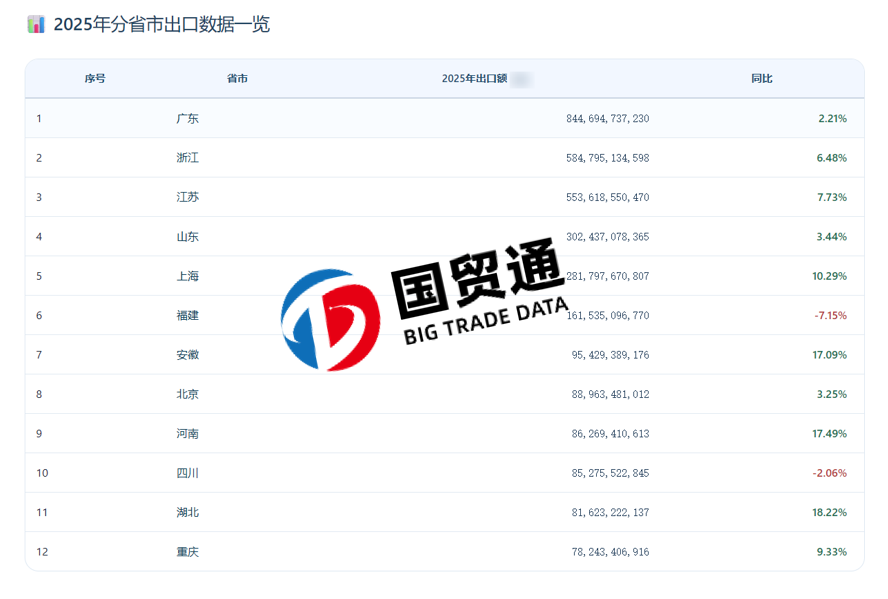Click the 2025年出口额 column header
Viewport: 888px width, 599px height.
(x=474, y=79)
